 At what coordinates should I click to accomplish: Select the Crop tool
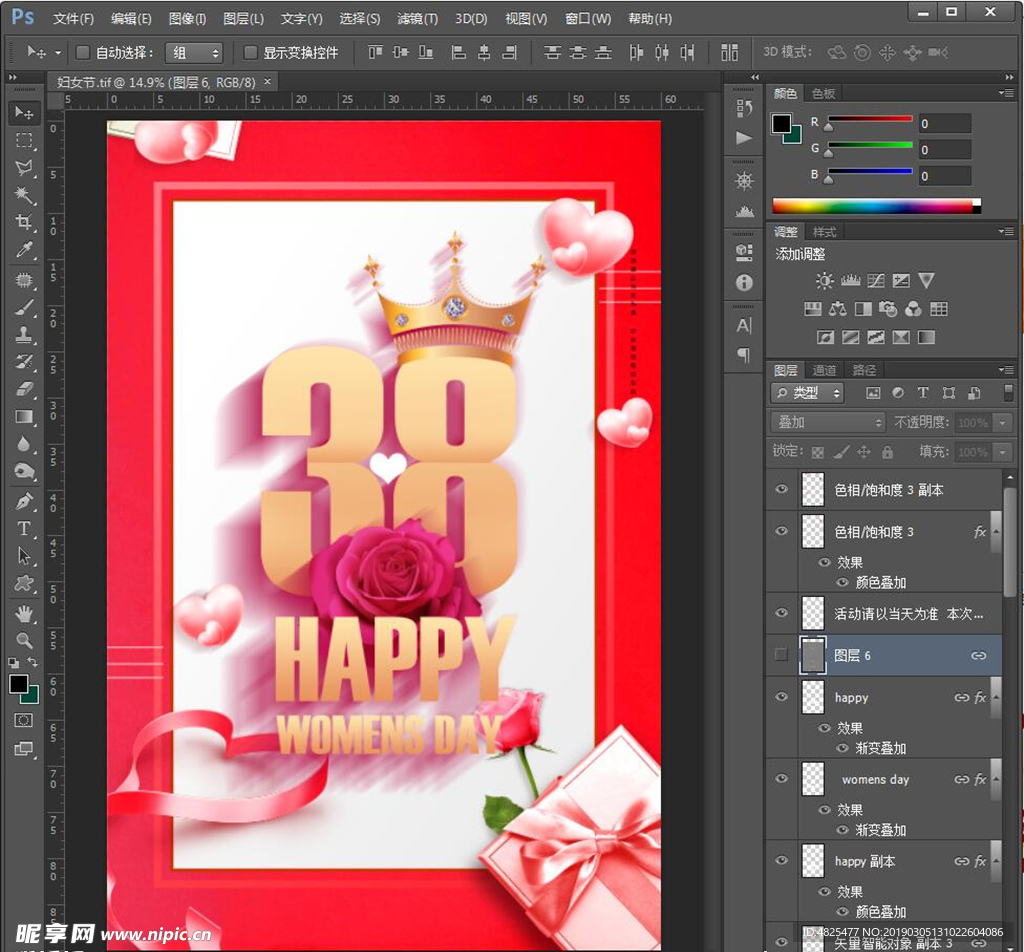point(24,222)
